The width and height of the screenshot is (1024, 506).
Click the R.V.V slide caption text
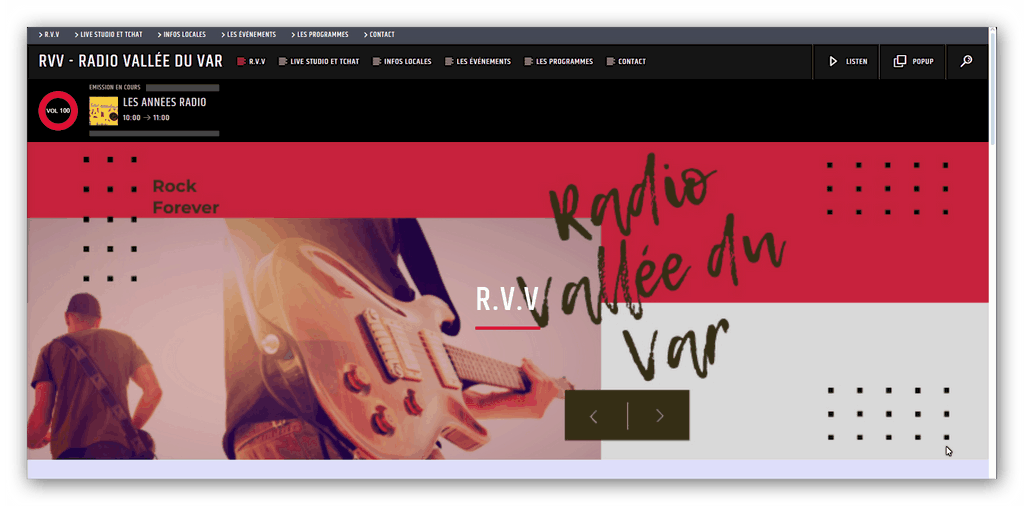coord(507,299)
